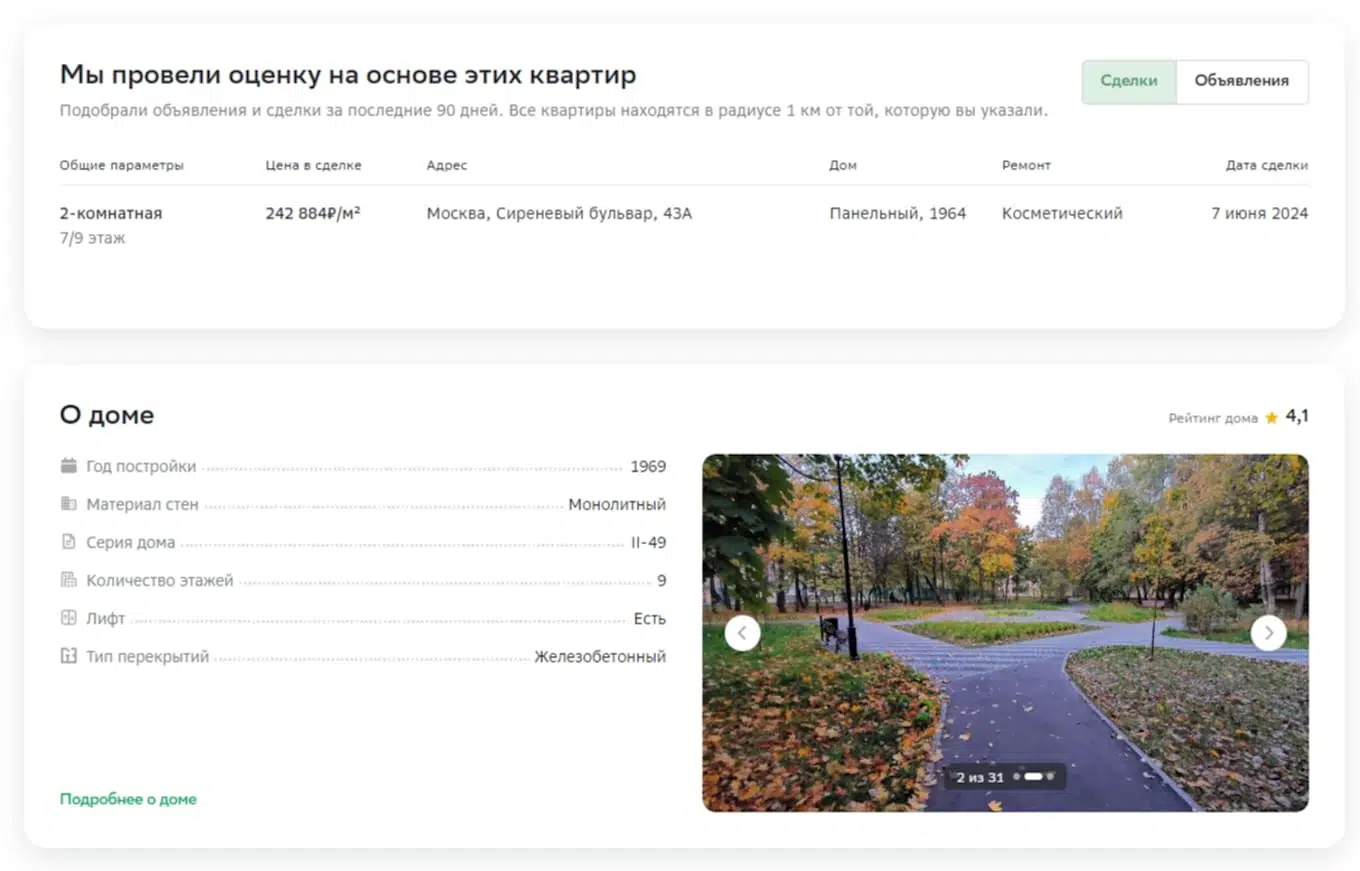1360x871 pixels.
Task: Click the Год постройки value 1969
Action: coord(648,466)
